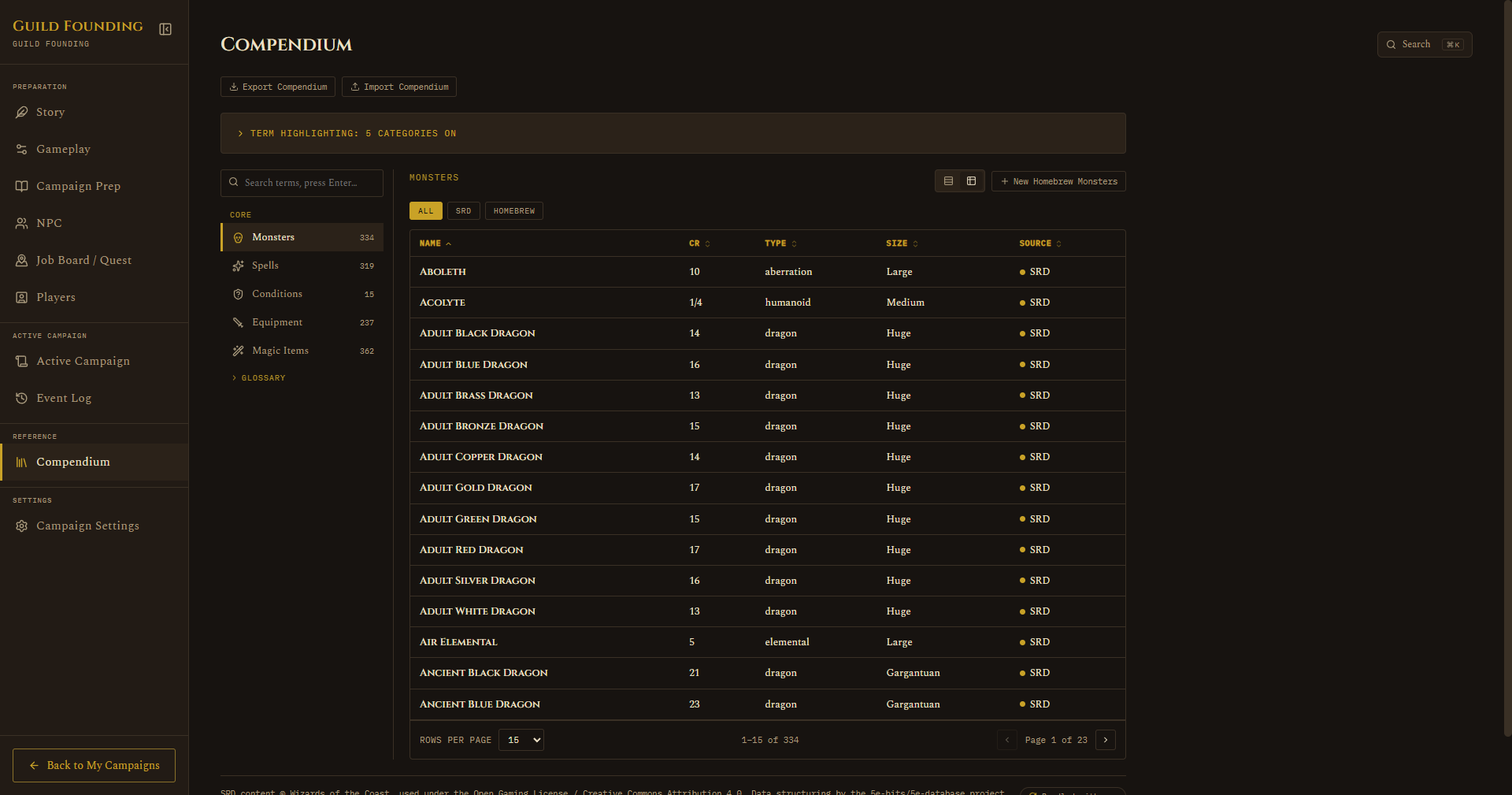
Task: Open Adult Bronze Dragon entry
Action: click(768, 426)
